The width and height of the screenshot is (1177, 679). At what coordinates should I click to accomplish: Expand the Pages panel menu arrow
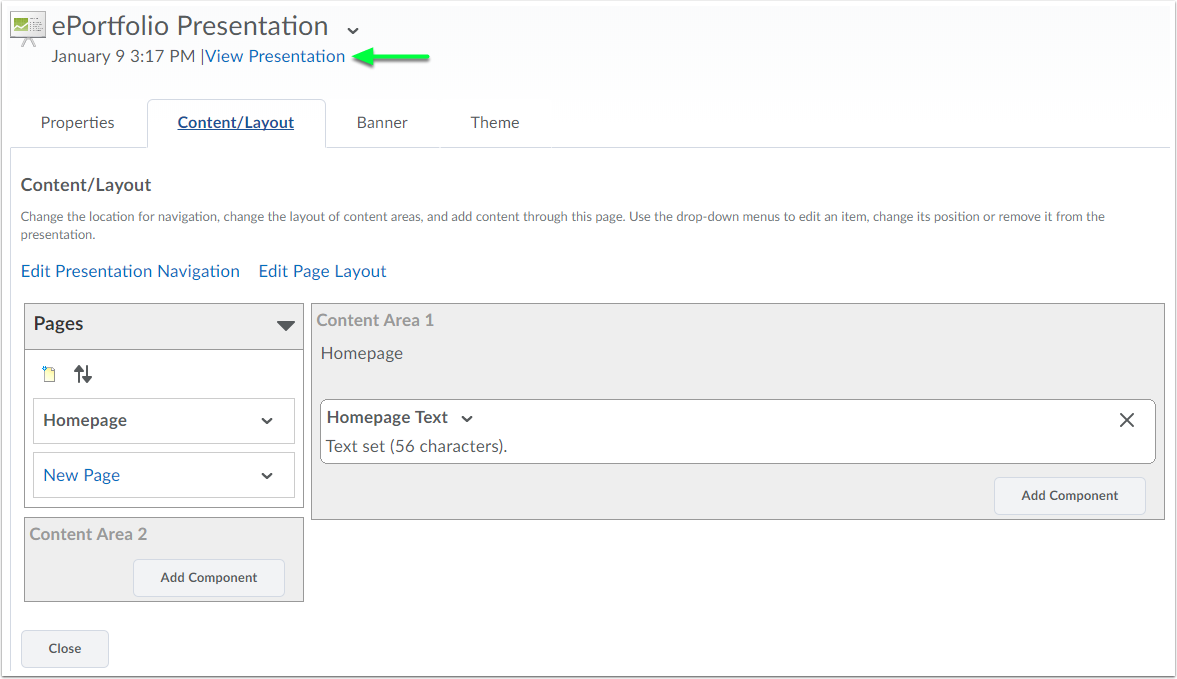pos(285,325)
